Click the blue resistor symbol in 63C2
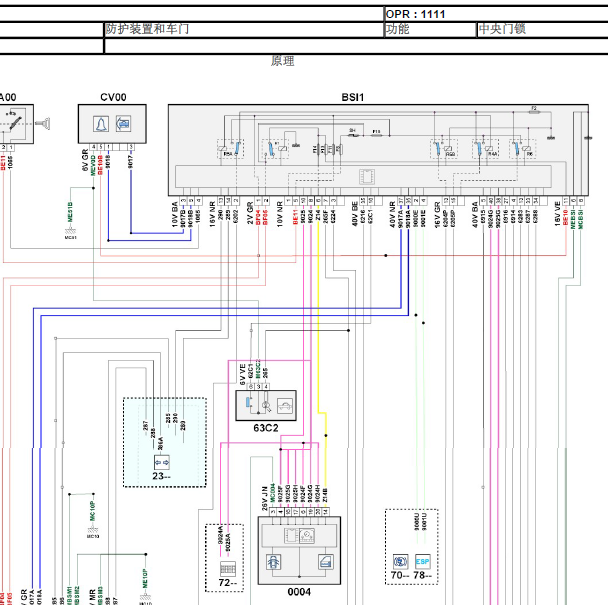 click(248, 402)
